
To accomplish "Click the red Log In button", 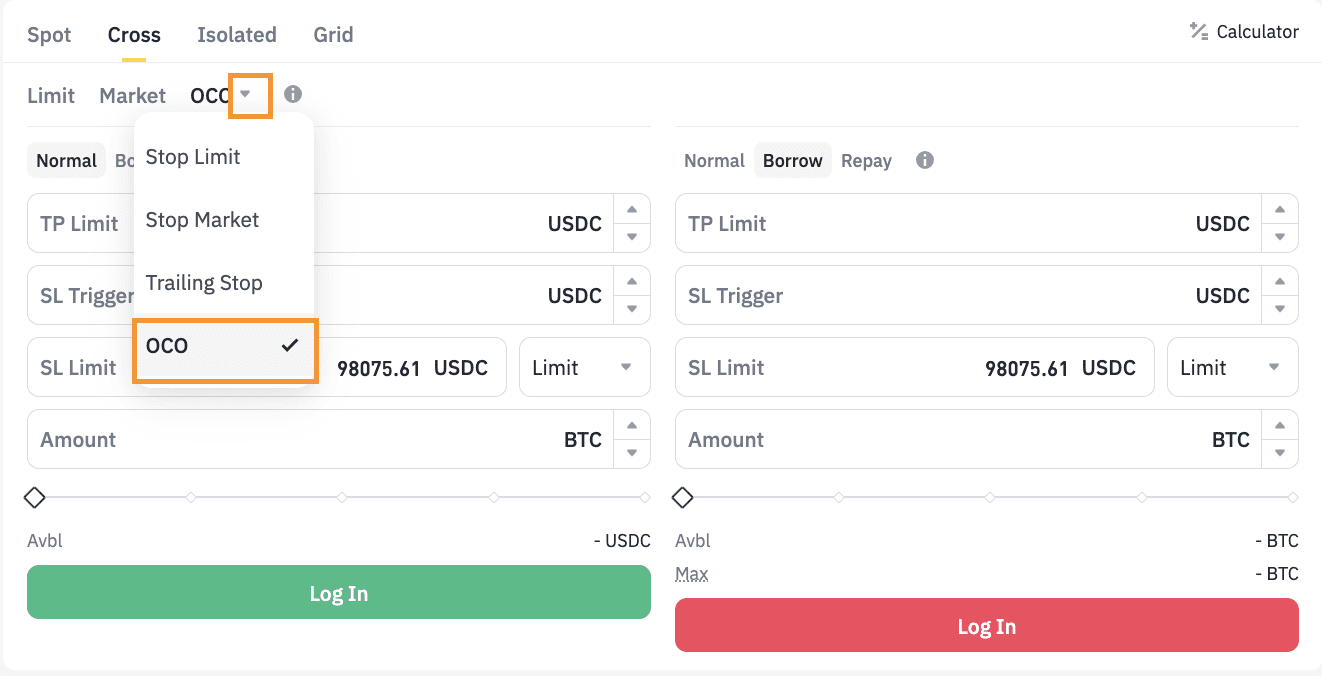I will point(986,626).
